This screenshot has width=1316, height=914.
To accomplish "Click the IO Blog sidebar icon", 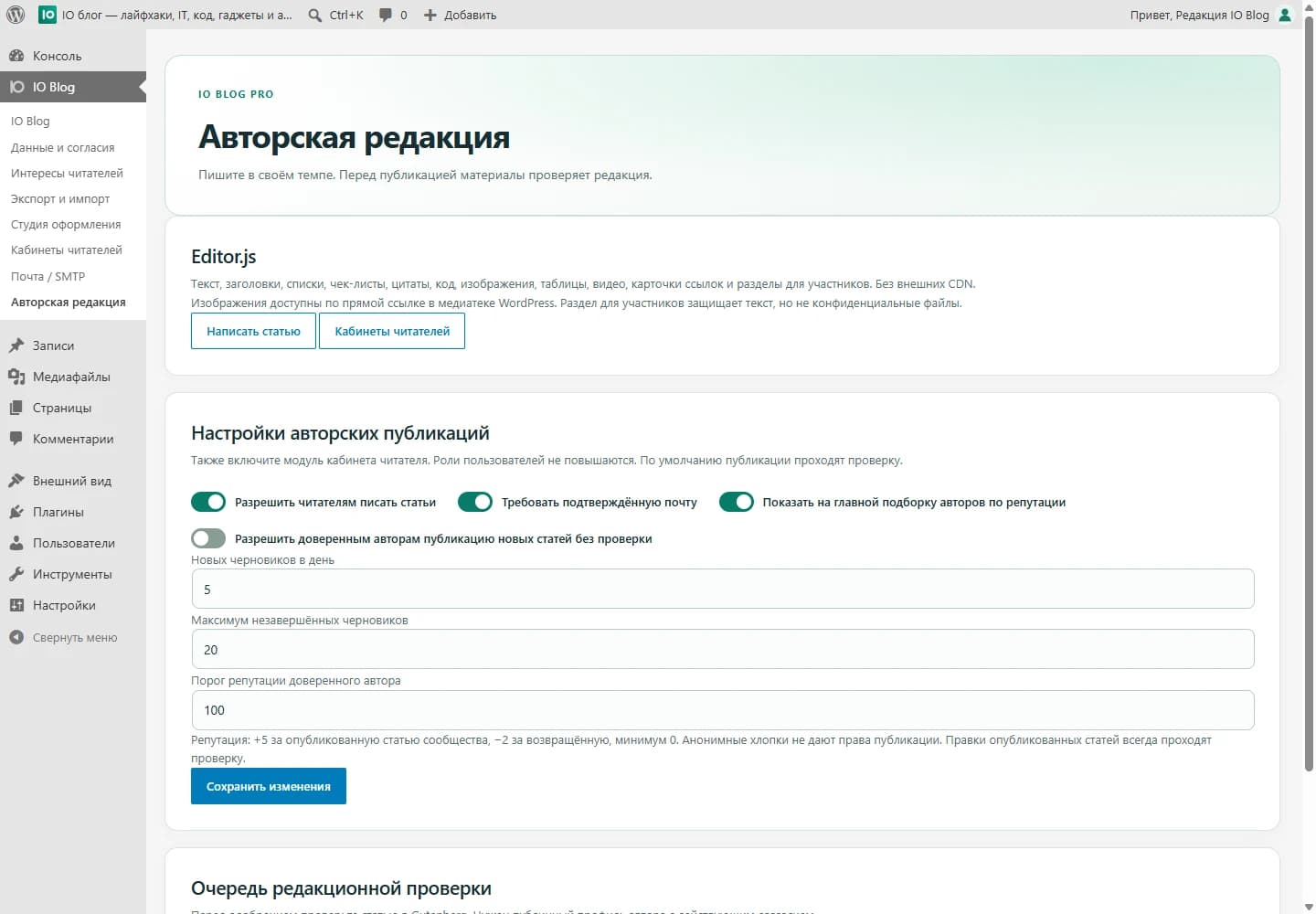I will click(x=16, y=87).
